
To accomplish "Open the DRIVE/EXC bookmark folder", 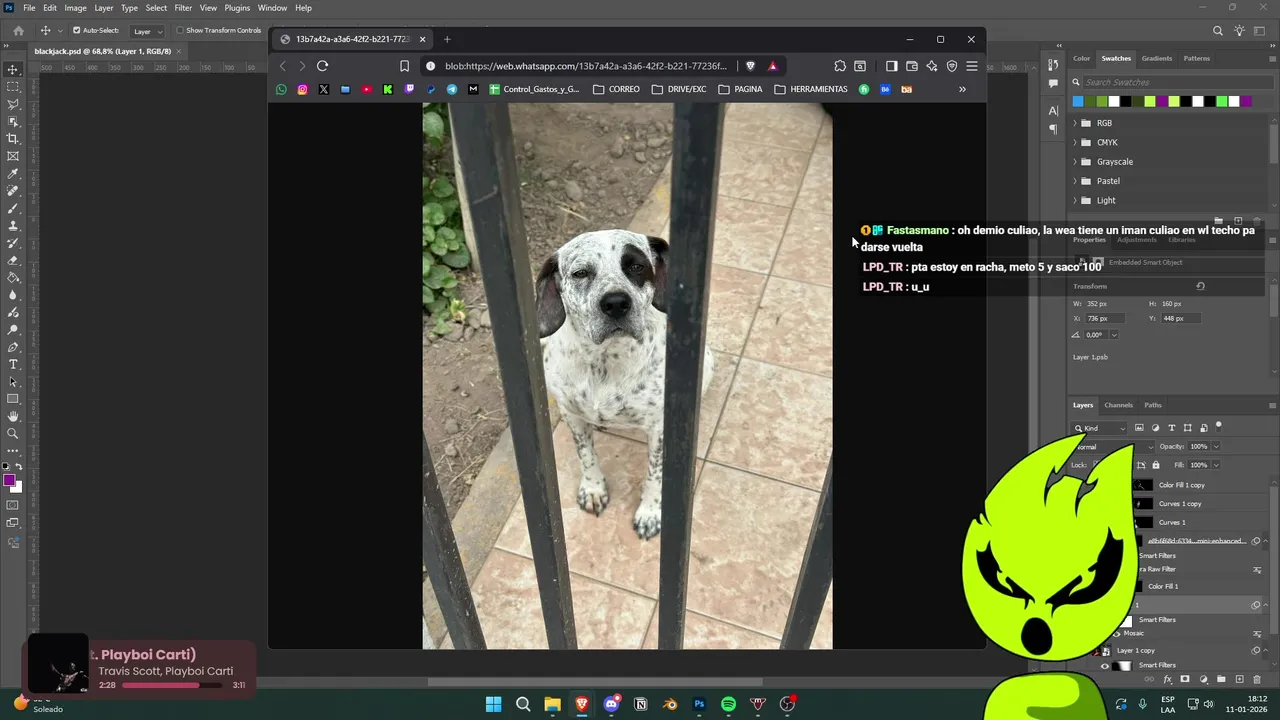I will pyautogui.click(x=679, y=89).
